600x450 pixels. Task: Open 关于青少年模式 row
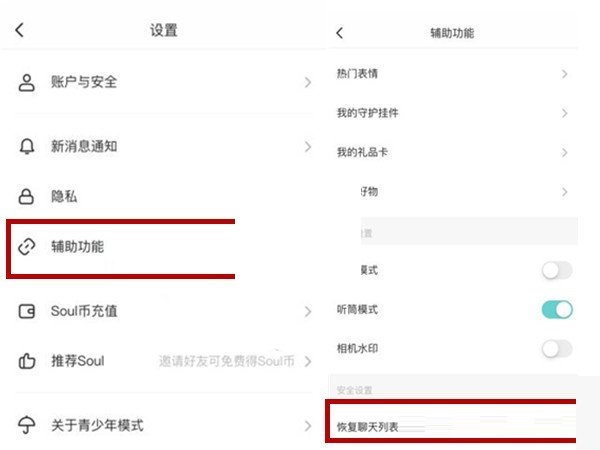98,425
